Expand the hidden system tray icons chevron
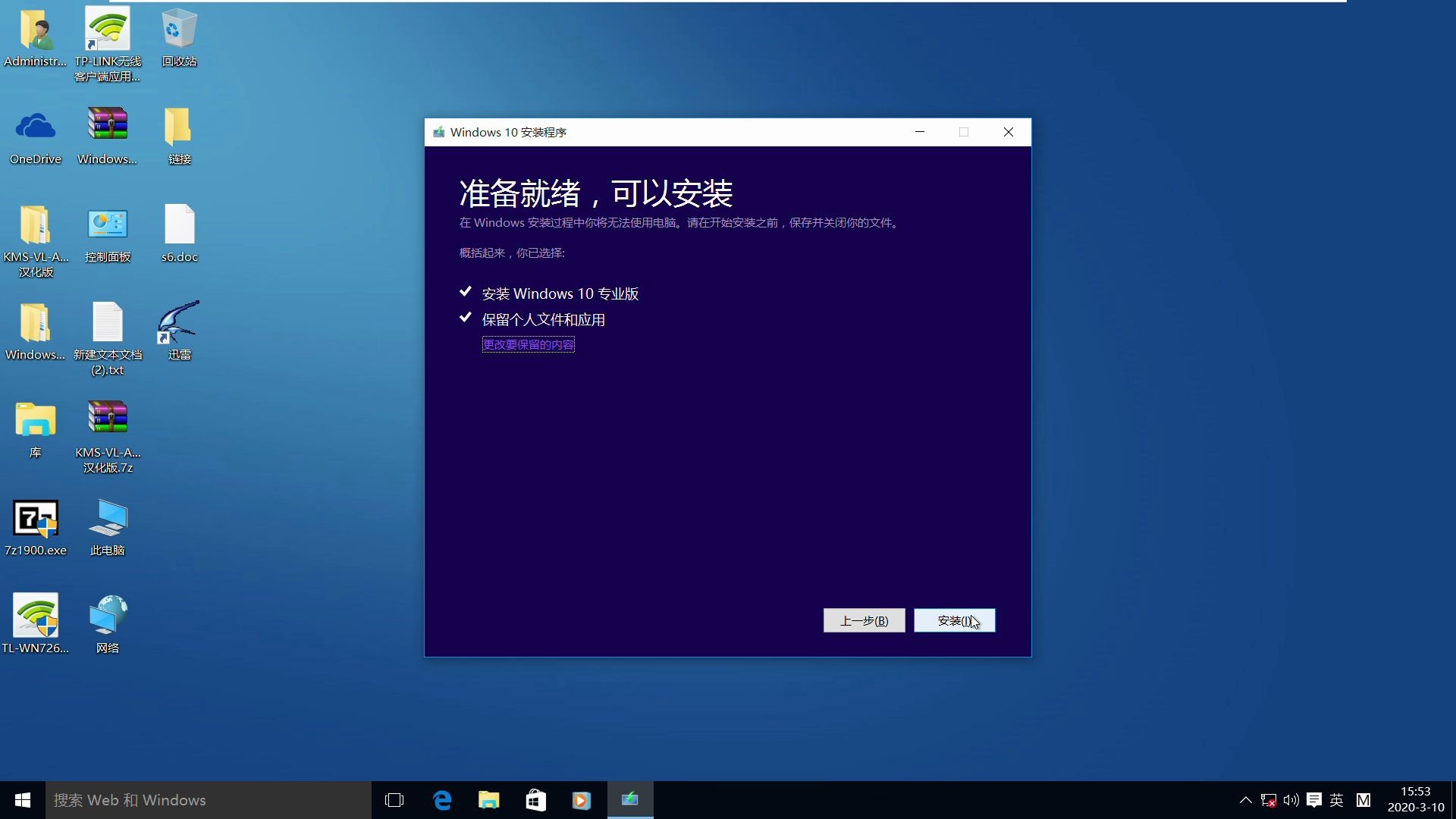Viewport: 1456px width, 819px height. point(1245,800)
